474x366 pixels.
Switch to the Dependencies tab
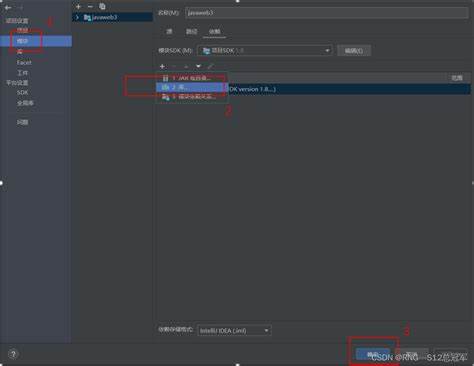pos(214,31)
